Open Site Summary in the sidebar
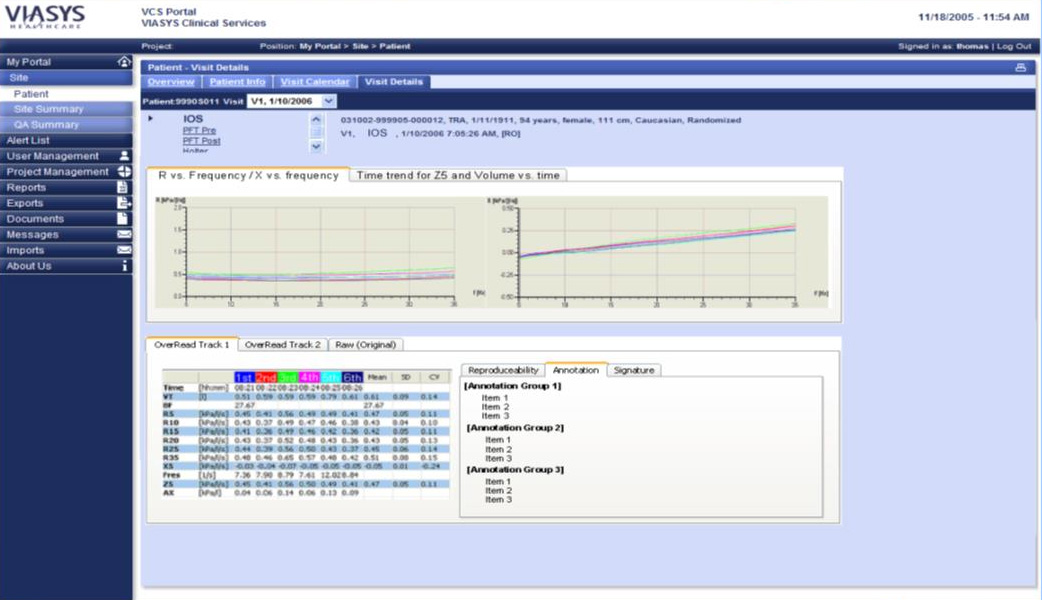Viewport: 1042px width, 600px height. 66,109
